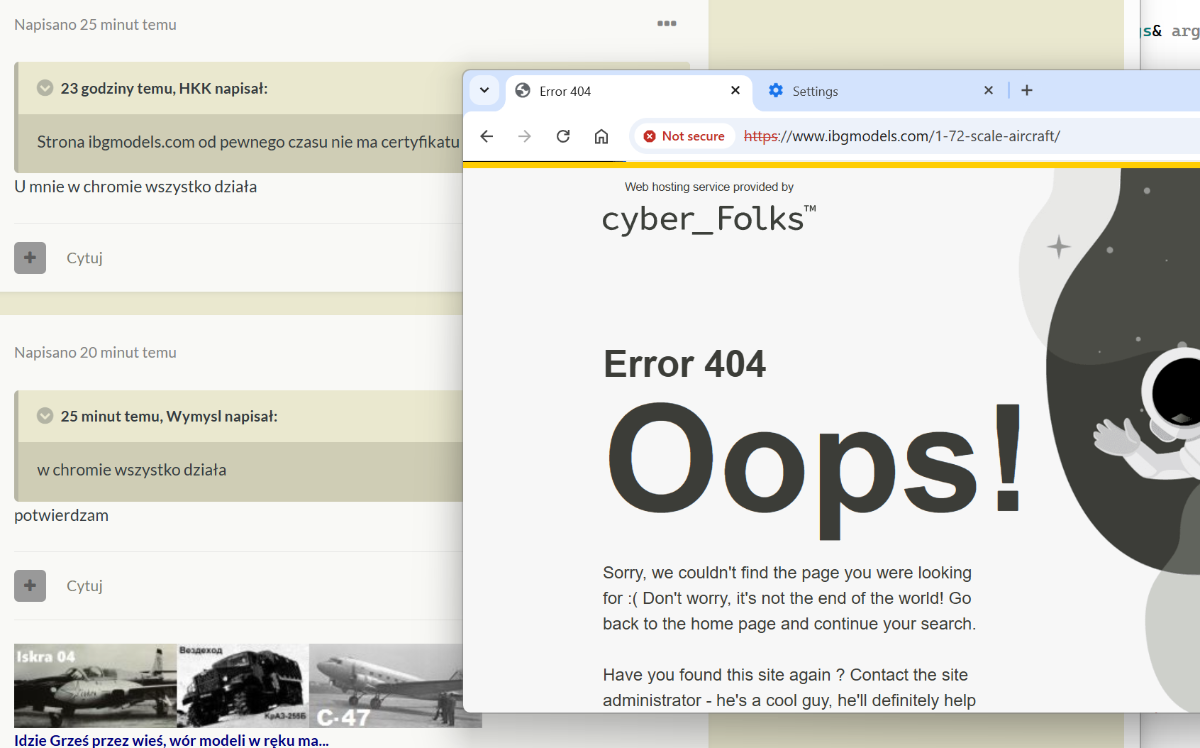
Task: Close the Settings tab
Action: pos(988,91)
